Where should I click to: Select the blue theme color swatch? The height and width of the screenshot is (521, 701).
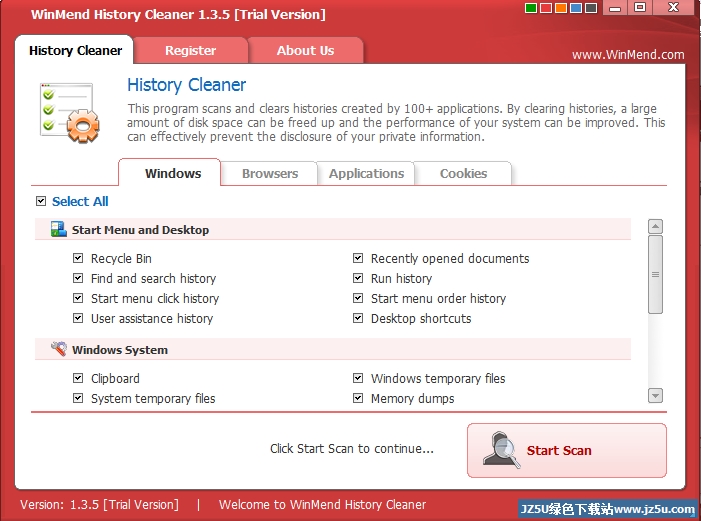576,8
